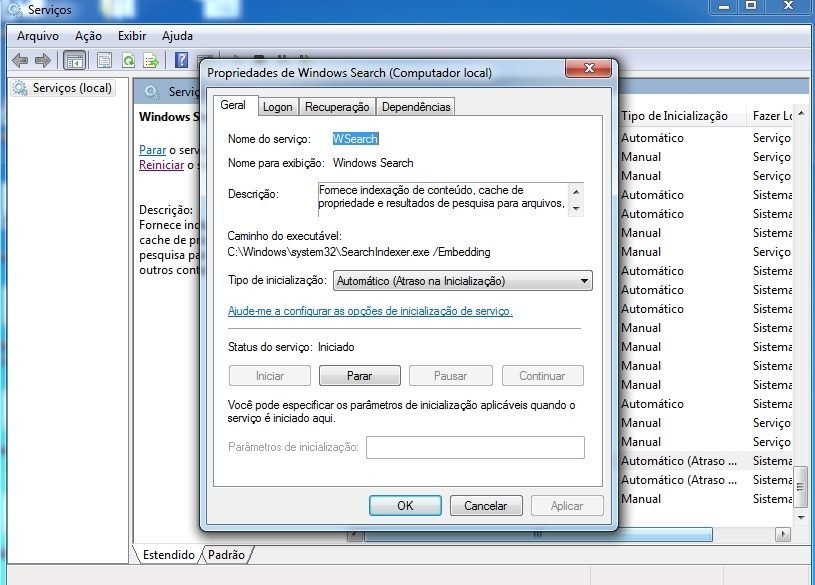The image size is (815, 585).
Task: Click description box down arrow
Action: pos(576,209)
